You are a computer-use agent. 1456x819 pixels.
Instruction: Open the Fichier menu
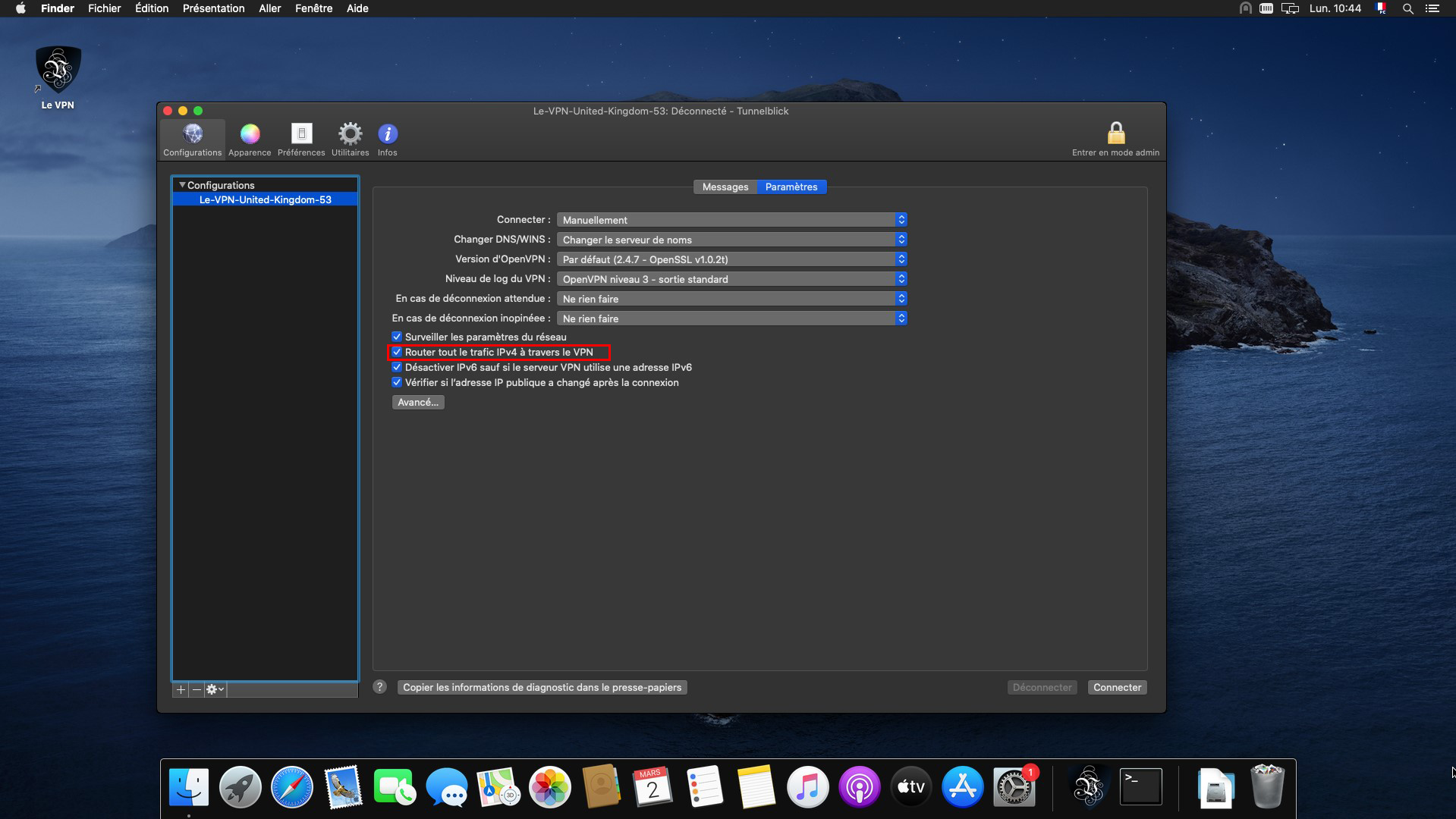pyautogui.click(x=105, y=8)
